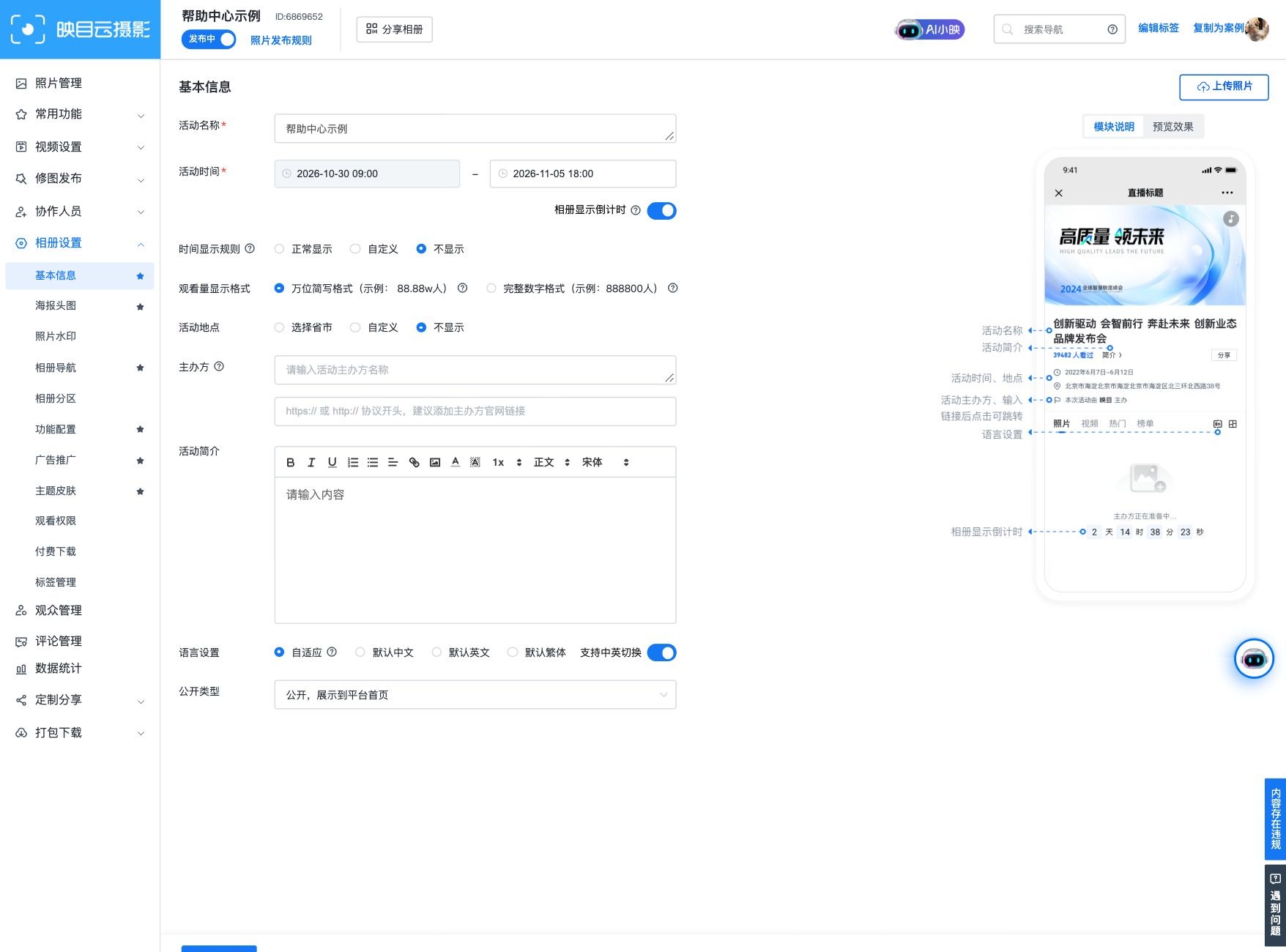Insert an image in the editor

click(435, 462)
